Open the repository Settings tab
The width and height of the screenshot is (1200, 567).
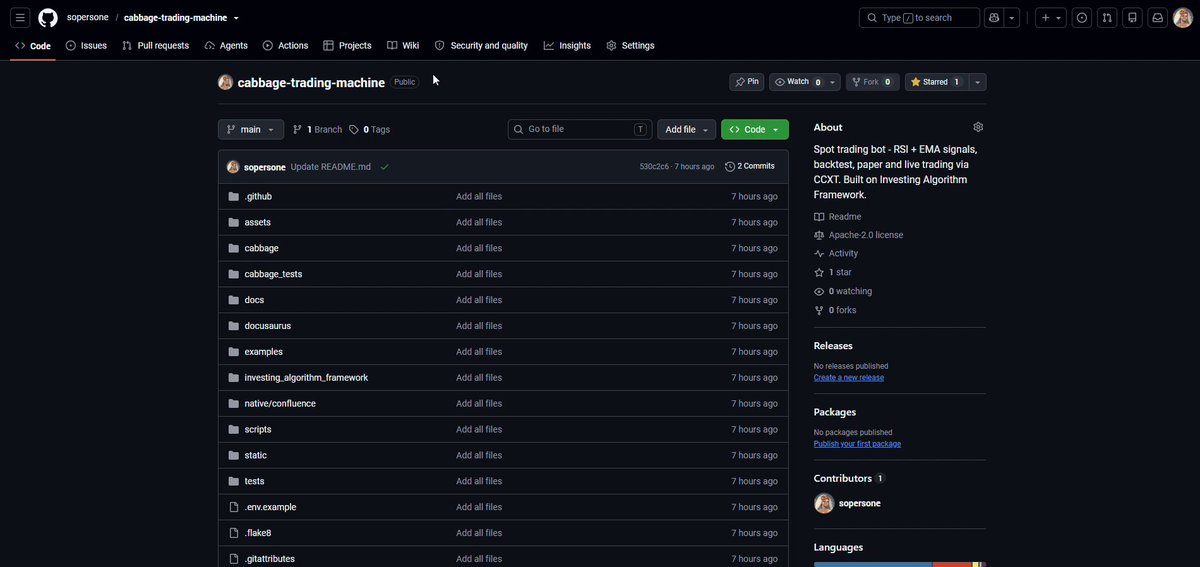point(630,46)
